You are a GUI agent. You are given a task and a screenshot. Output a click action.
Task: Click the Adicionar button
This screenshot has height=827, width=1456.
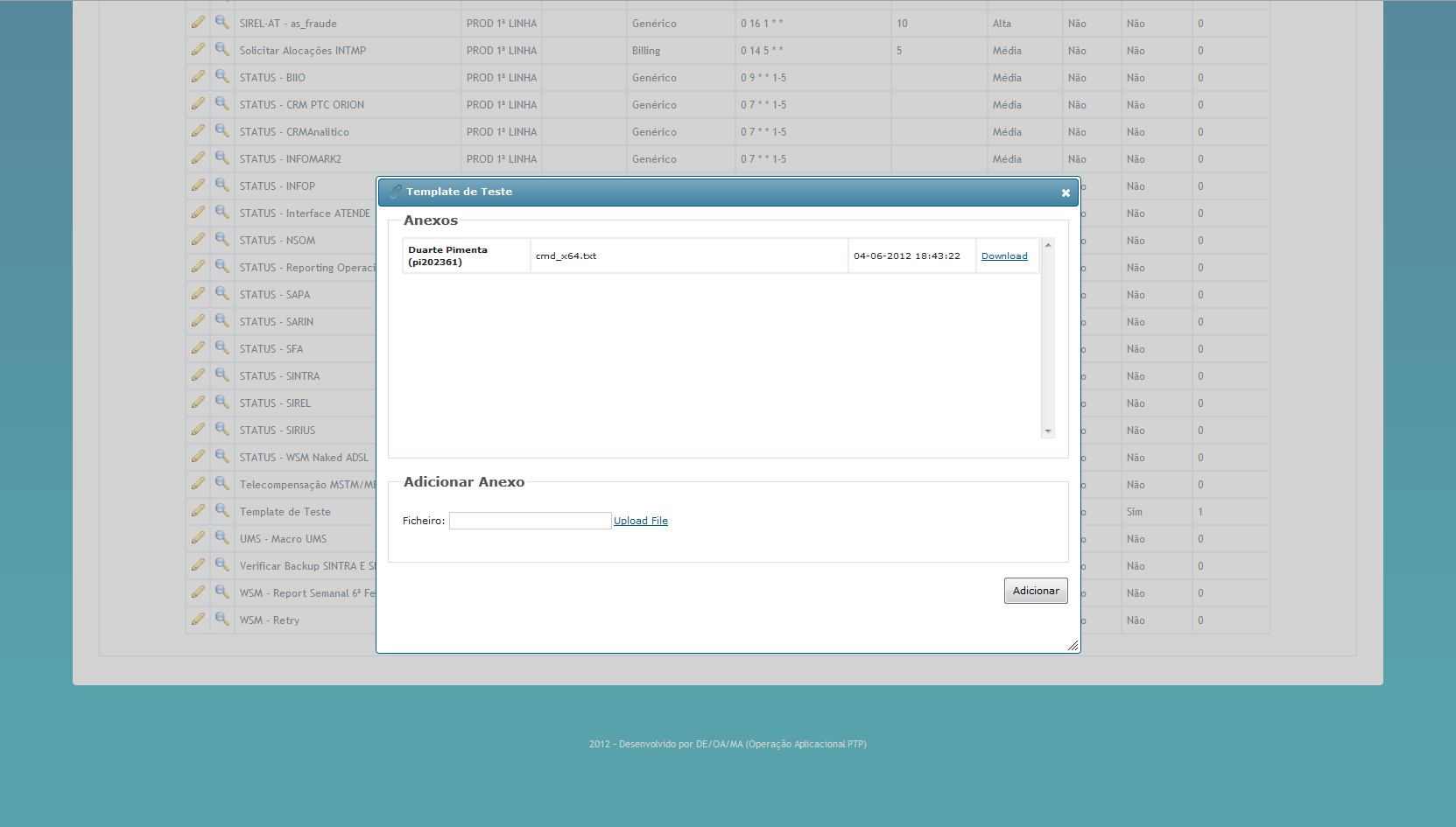click(1036, 591)
